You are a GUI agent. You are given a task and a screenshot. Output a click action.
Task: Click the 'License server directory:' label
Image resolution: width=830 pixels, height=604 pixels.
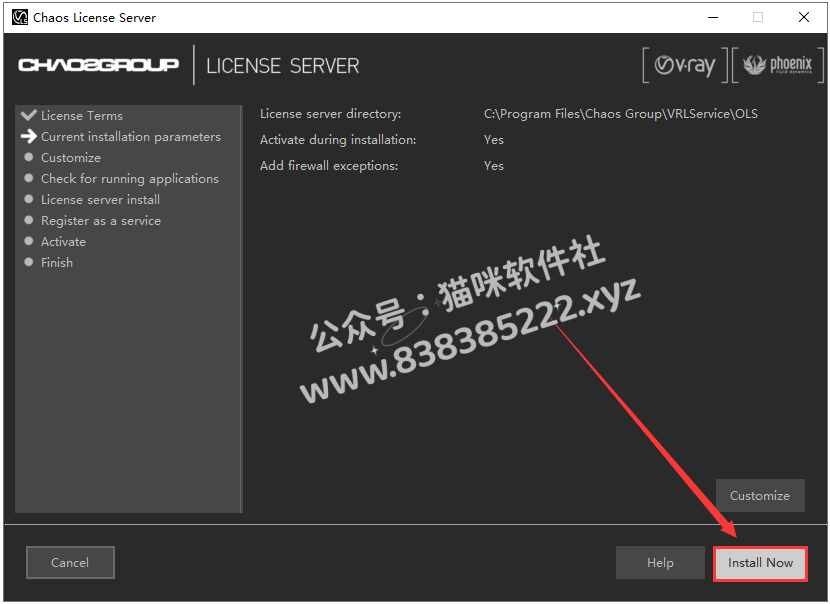(x=330, y=114)
